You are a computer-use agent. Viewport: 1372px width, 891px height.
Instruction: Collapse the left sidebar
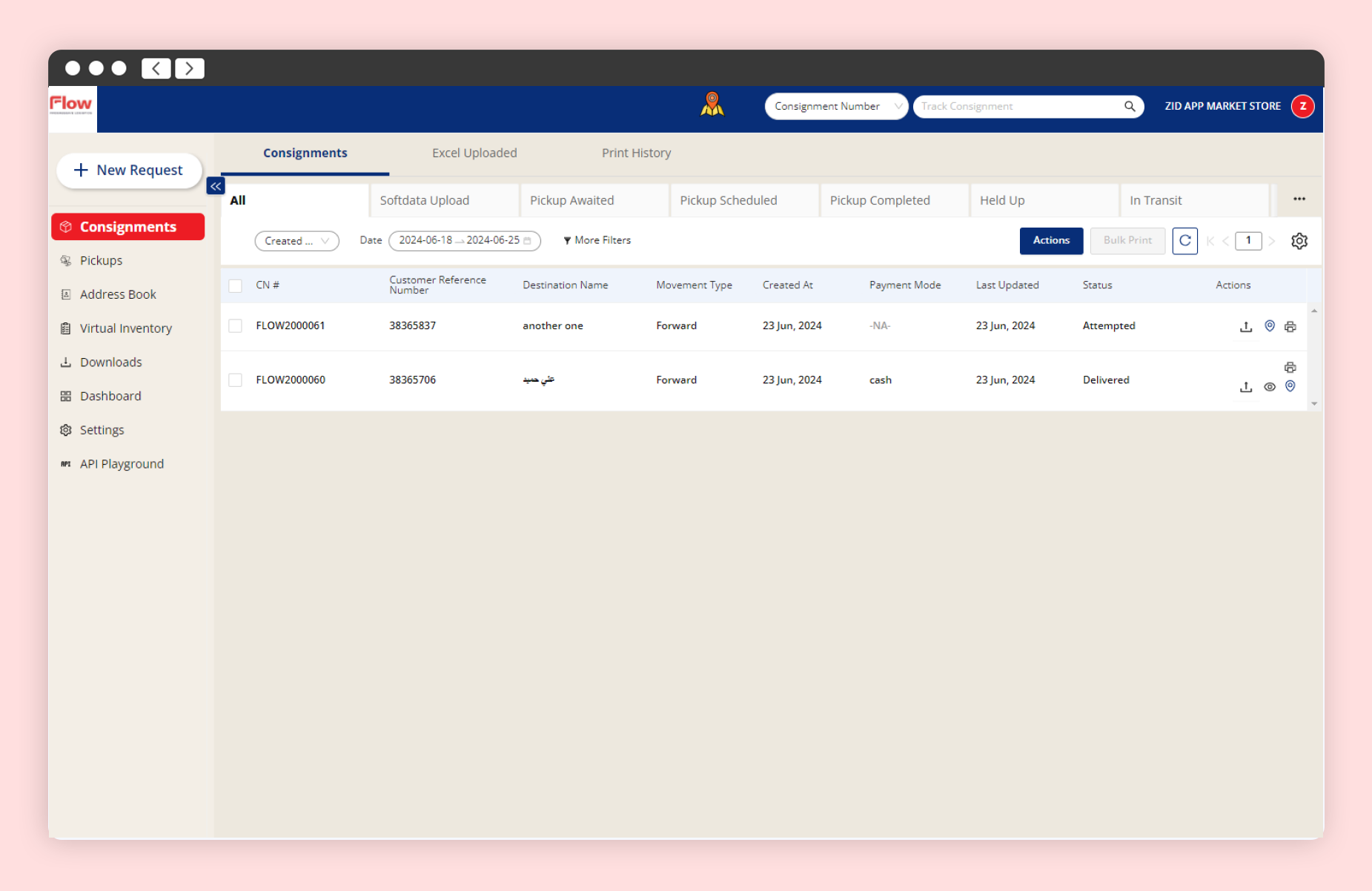point(215,186)
